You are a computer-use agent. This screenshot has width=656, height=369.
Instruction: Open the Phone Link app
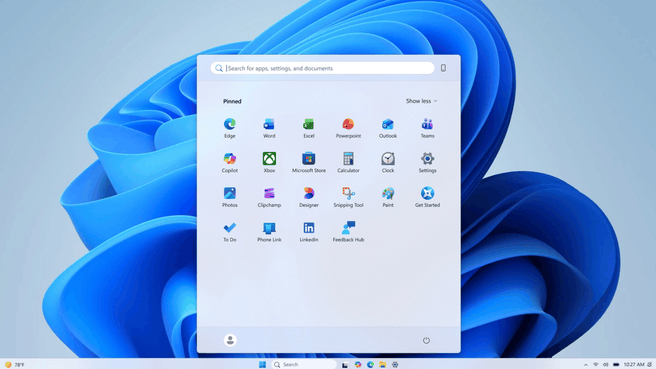point(269,232)
